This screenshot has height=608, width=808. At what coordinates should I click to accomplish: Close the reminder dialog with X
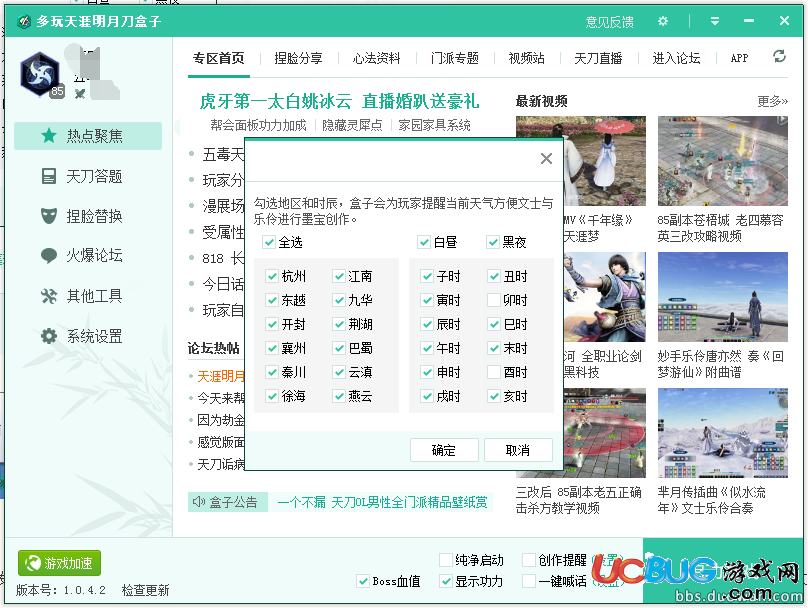click(546, 159)
